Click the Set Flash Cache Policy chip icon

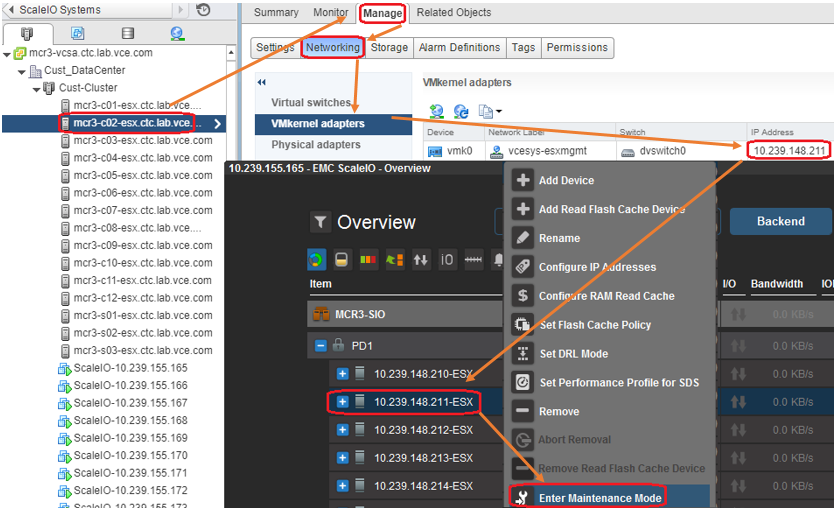pos(523,324)
